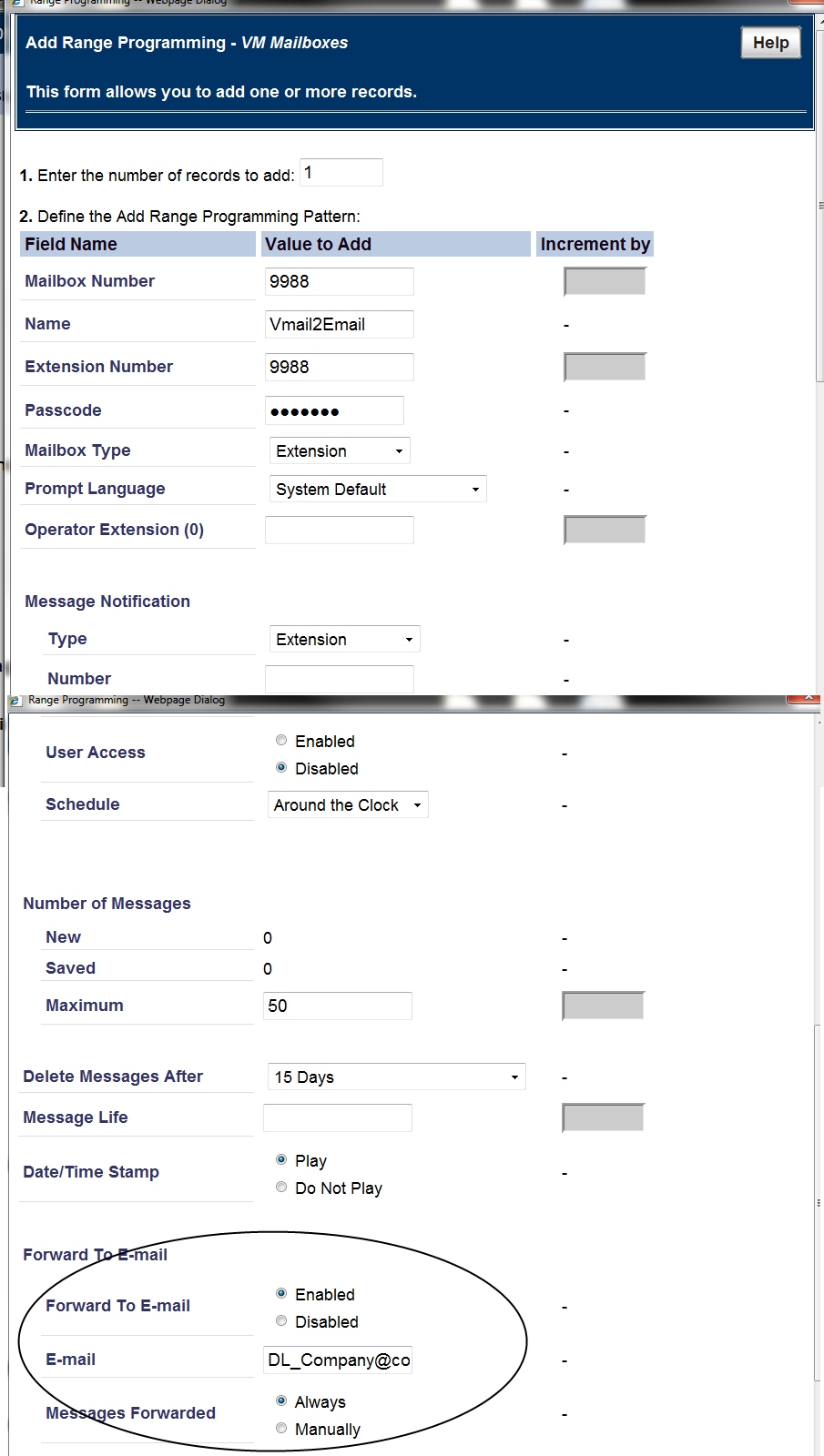Screen dimensions: 824x1456
Task: Select Date/Time Stamp Play option
Action: tap(281, 1160)
